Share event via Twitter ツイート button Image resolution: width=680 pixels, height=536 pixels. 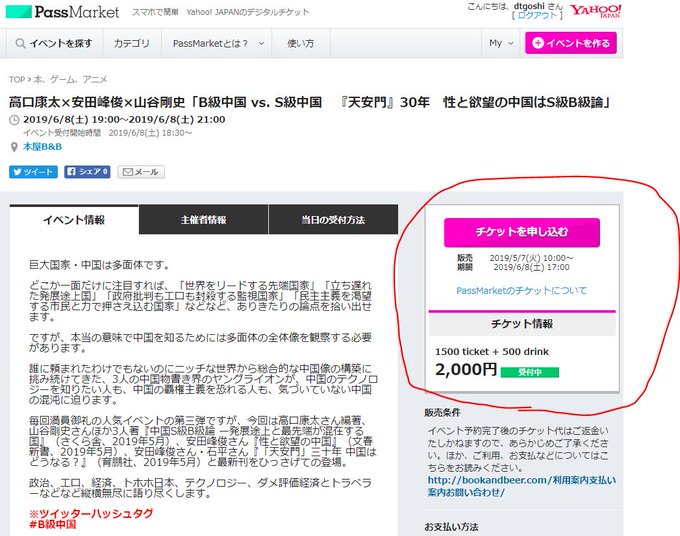point(33,172)
